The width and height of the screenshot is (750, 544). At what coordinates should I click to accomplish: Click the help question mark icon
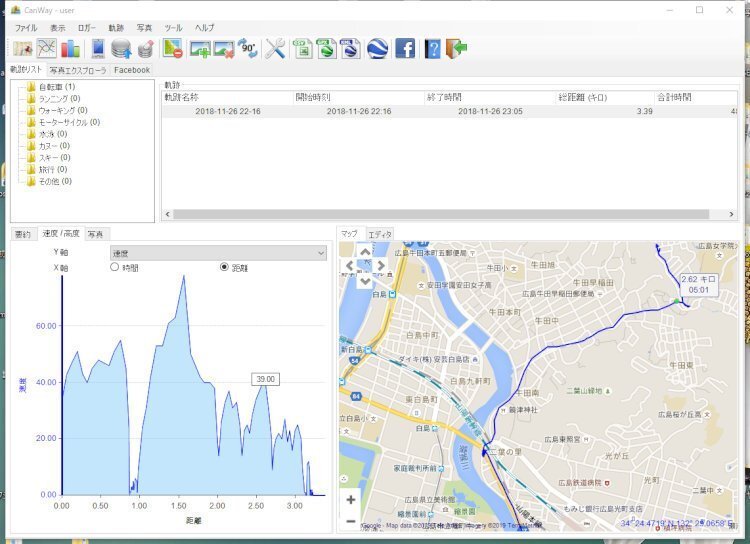432,48
